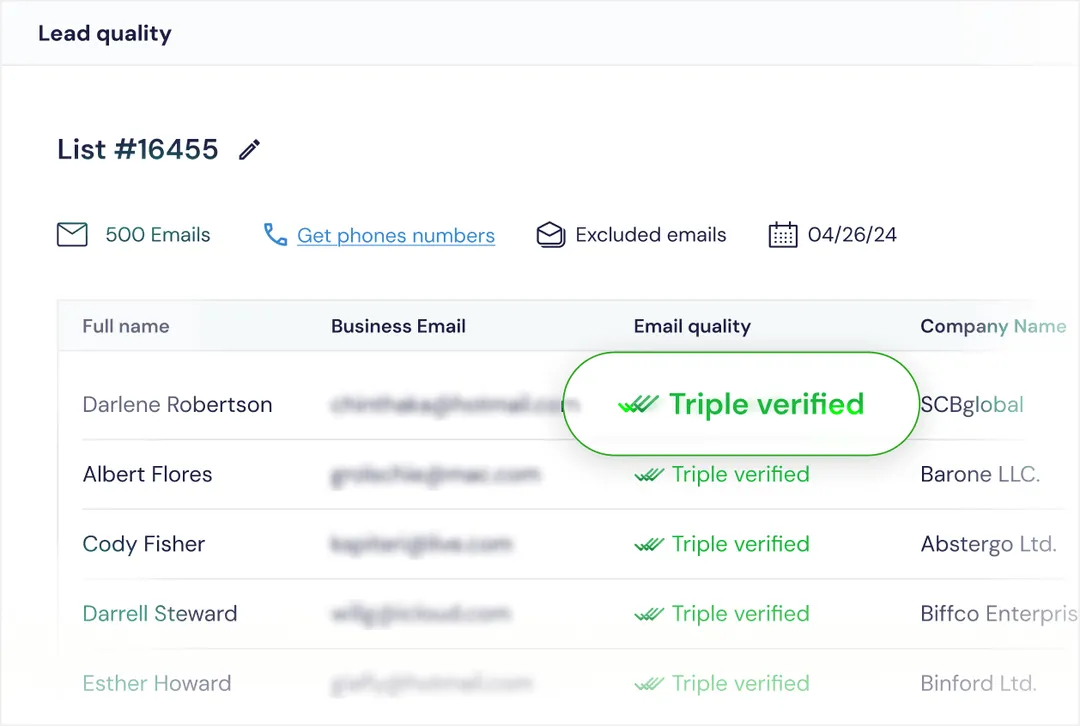Click the pencil edit icon beside List #16455
1080x726 pixels.
(249, 149)
